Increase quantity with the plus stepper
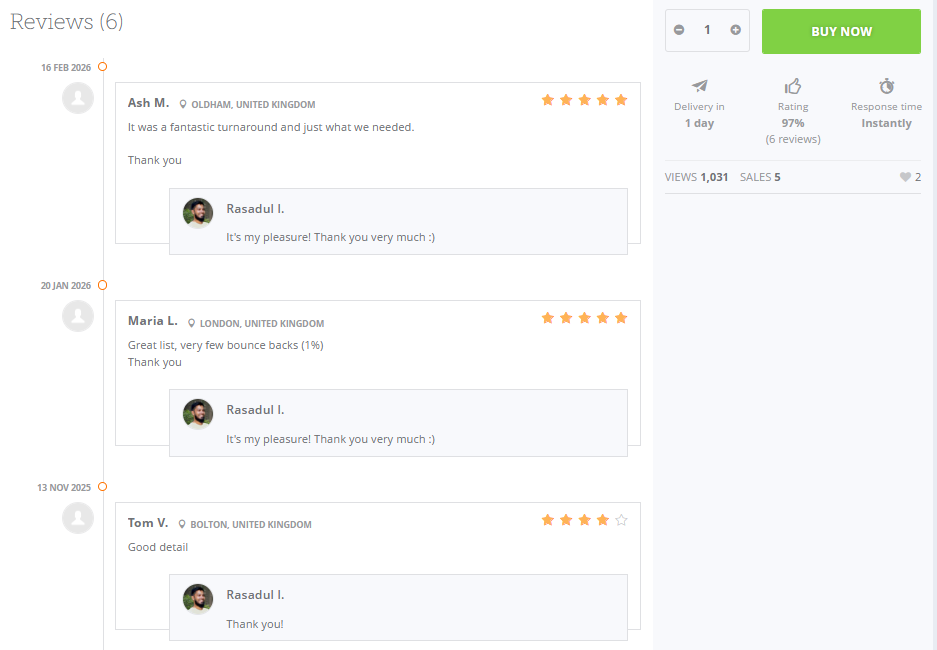 [733, 31]
